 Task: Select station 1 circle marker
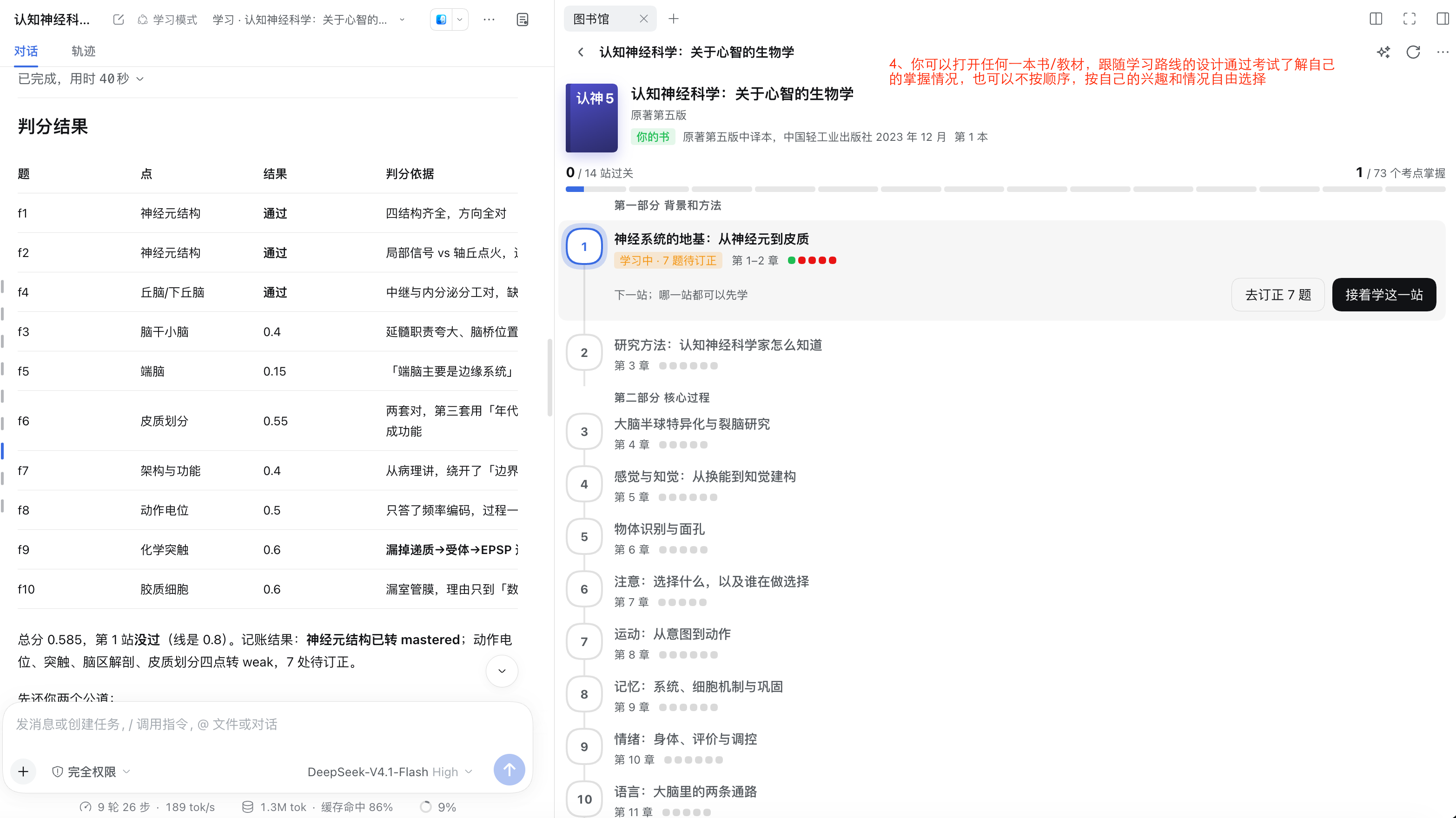point(584,246)
